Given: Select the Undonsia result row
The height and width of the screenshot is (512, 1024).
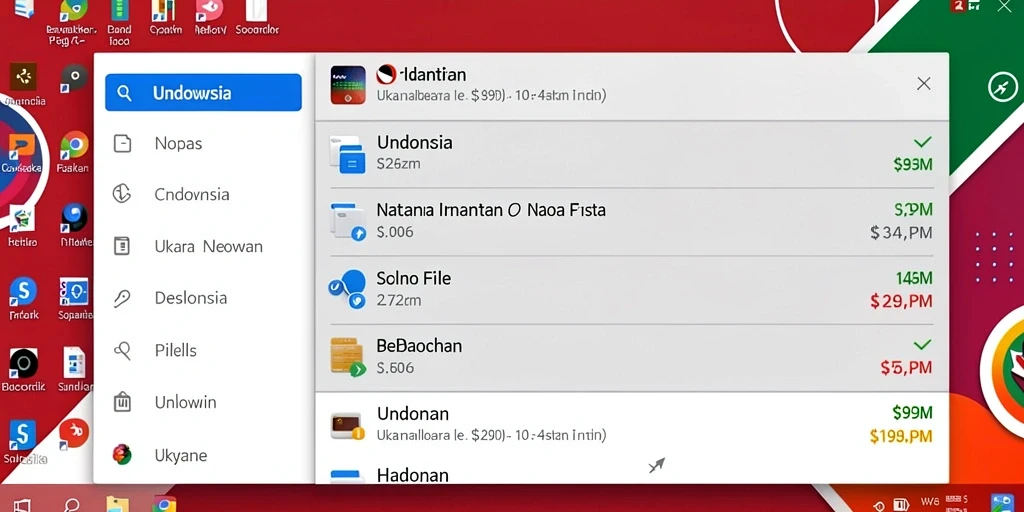Looking at the screenshot, I should pyautogui.click(x=632, y=154).
